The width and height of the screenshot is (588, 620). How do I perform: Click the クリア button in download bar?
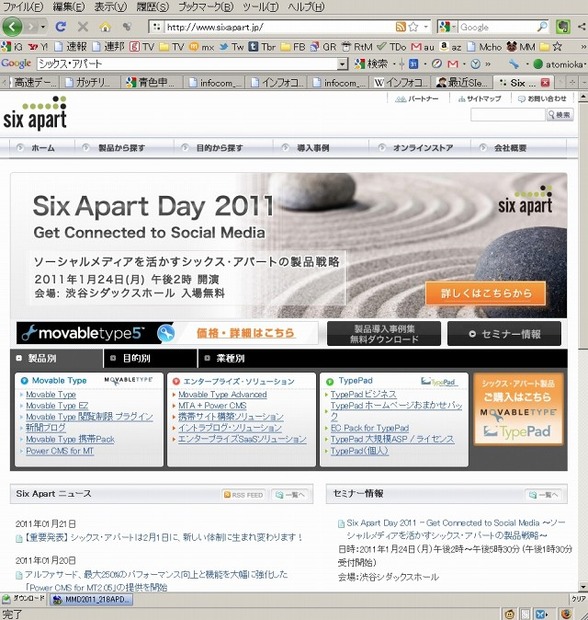[579, 599]
